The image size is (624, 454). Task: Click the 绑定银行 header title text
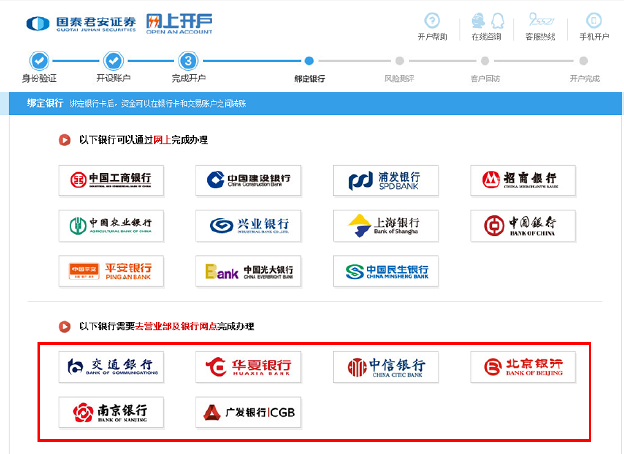(45, 103)
